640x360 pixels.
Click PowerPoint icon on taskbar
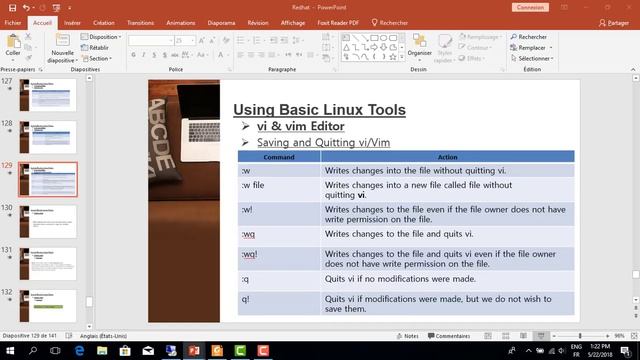(x=194, y=351)
